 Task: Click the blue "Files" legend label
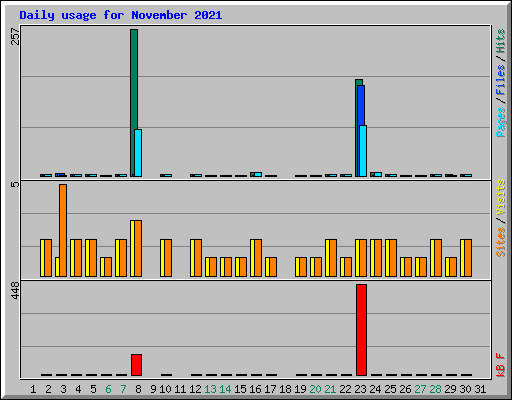[500, 80]
